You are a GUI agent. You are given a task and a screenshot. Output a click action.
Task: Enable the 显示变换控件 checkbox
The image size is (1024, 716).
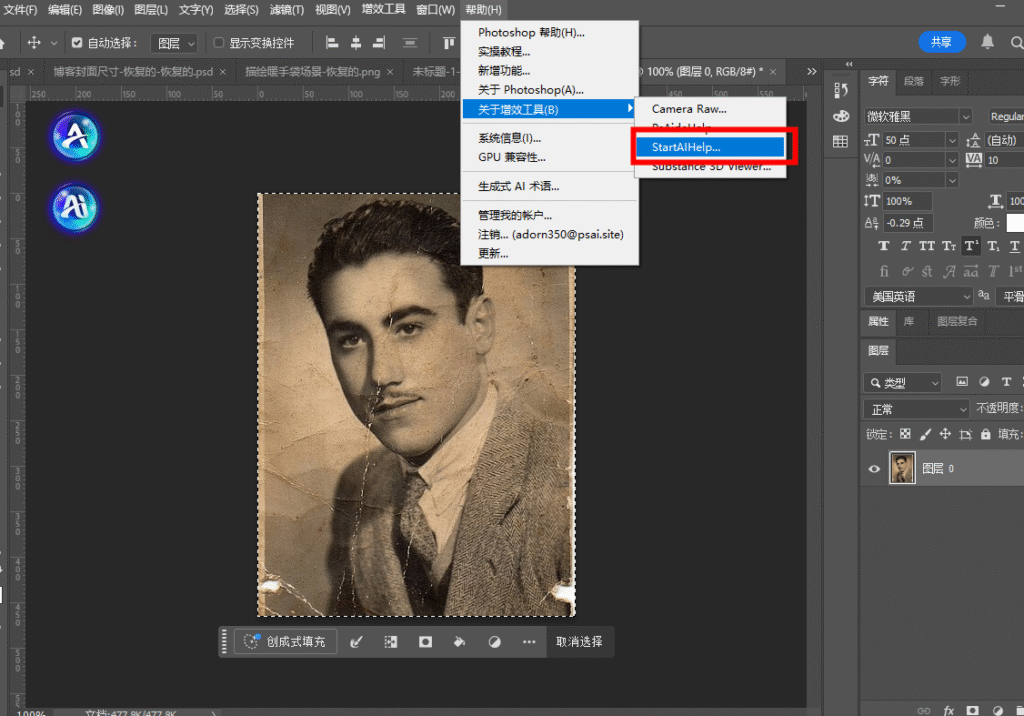pos(219,43)
